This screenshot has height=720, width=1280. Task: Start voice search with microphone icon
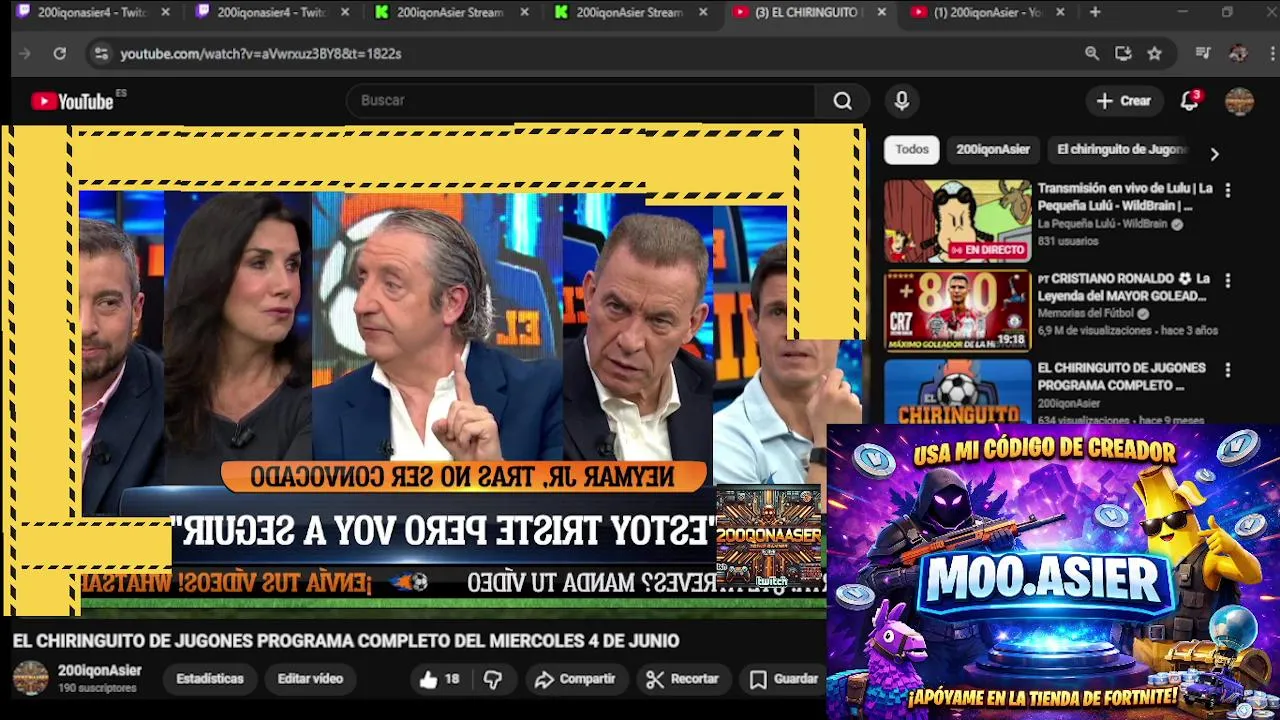tap(902, 100)
